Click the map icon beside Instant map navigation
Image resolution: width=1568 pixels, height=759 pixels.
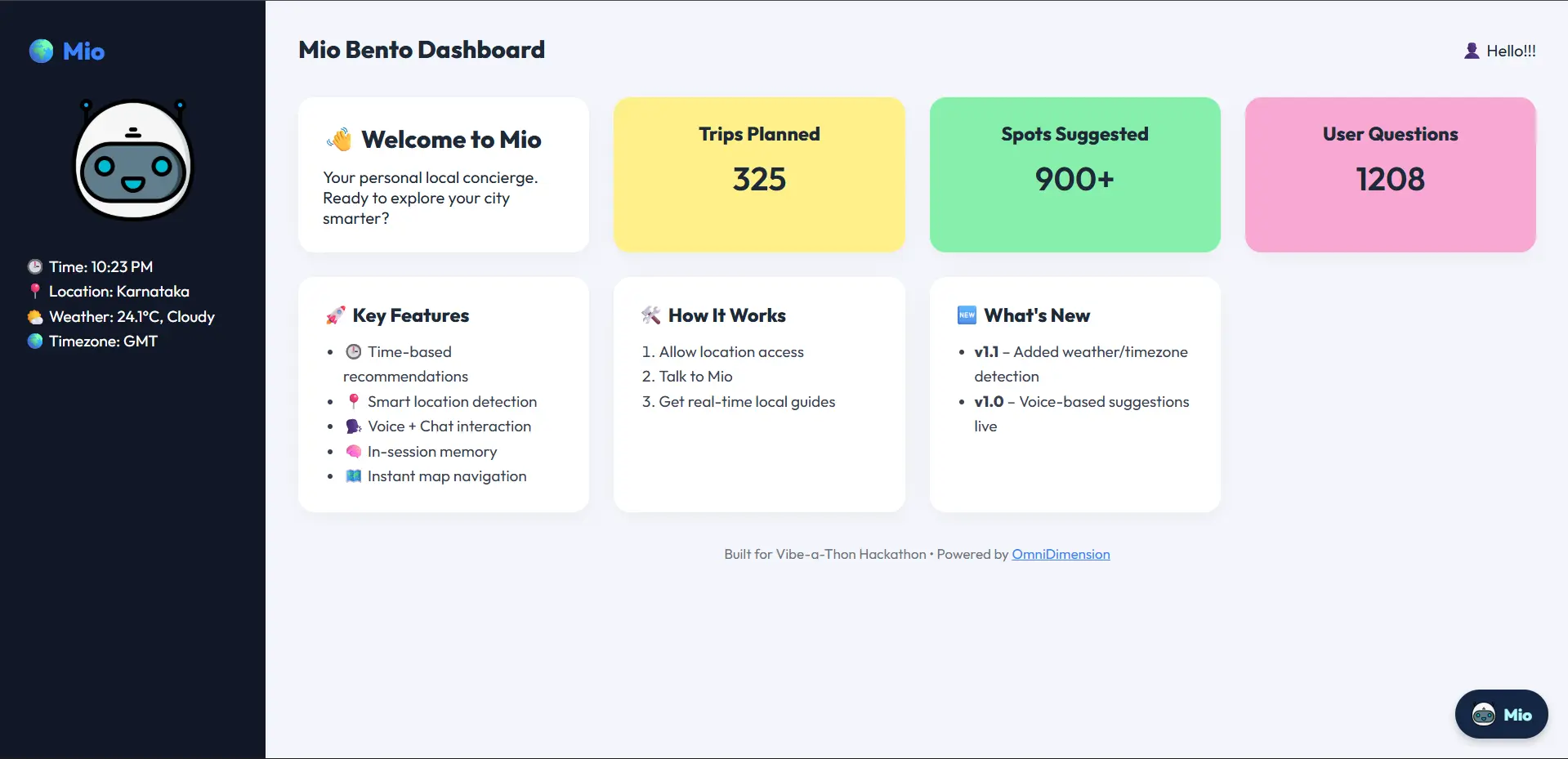click(x=352, y=476)
